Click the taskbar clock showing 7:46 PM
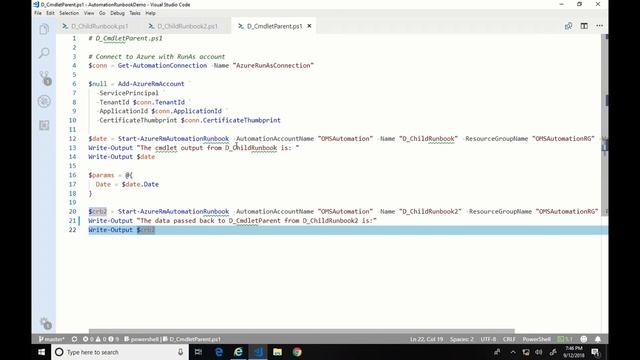Viewport: 640px width, 360px height. pyautogui.click(x=573, y=352)
